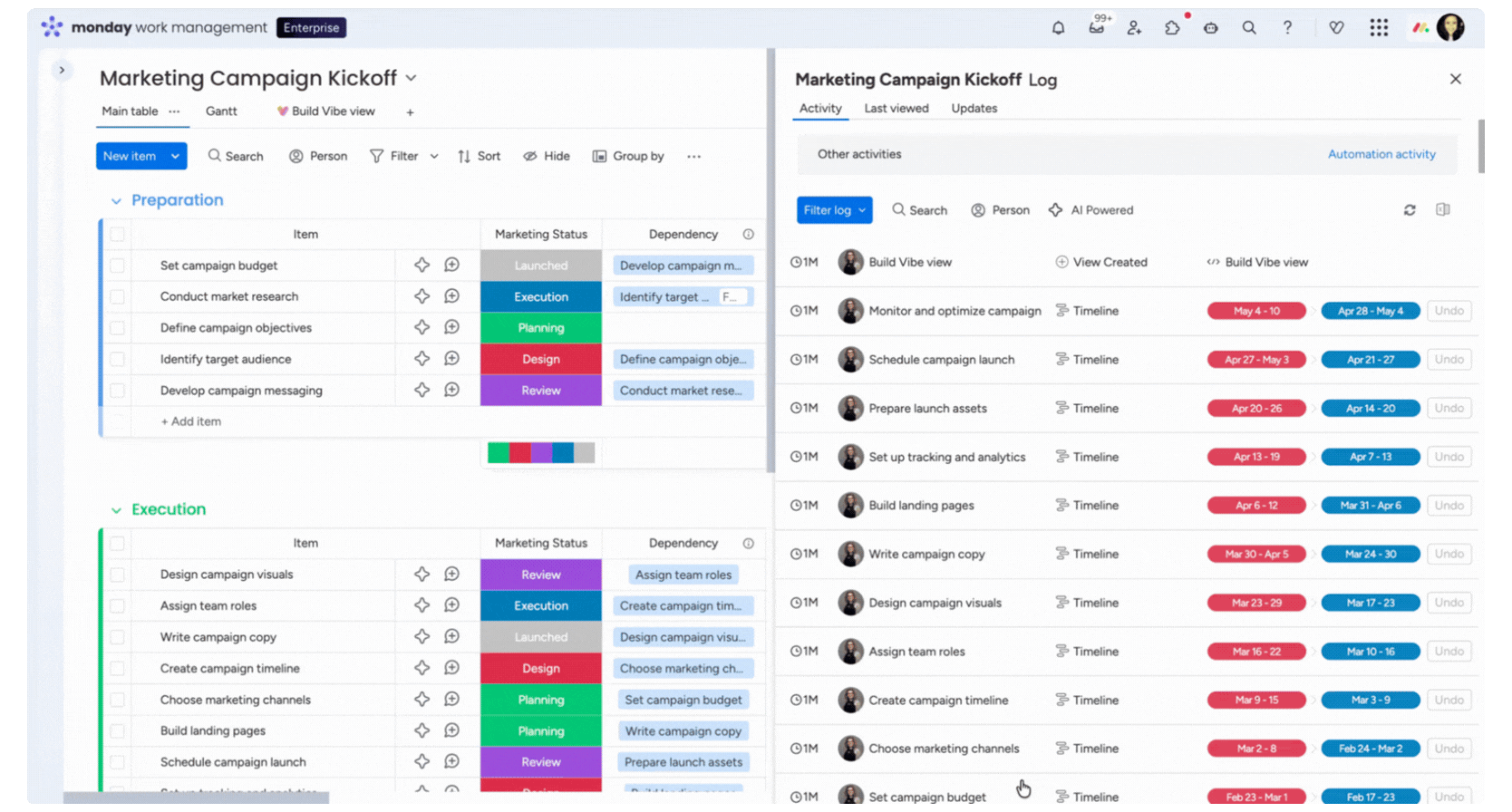
Task: Open the Updates tab in the log
Action: tap(974, 109)
